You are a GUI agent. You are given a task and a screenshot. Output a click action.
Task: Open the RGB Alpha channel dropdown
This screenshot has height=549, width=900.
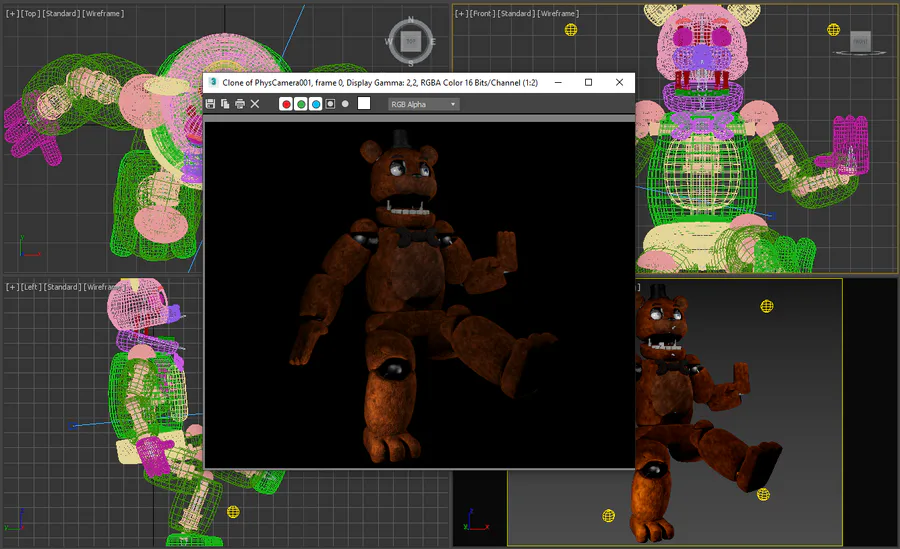424,104
